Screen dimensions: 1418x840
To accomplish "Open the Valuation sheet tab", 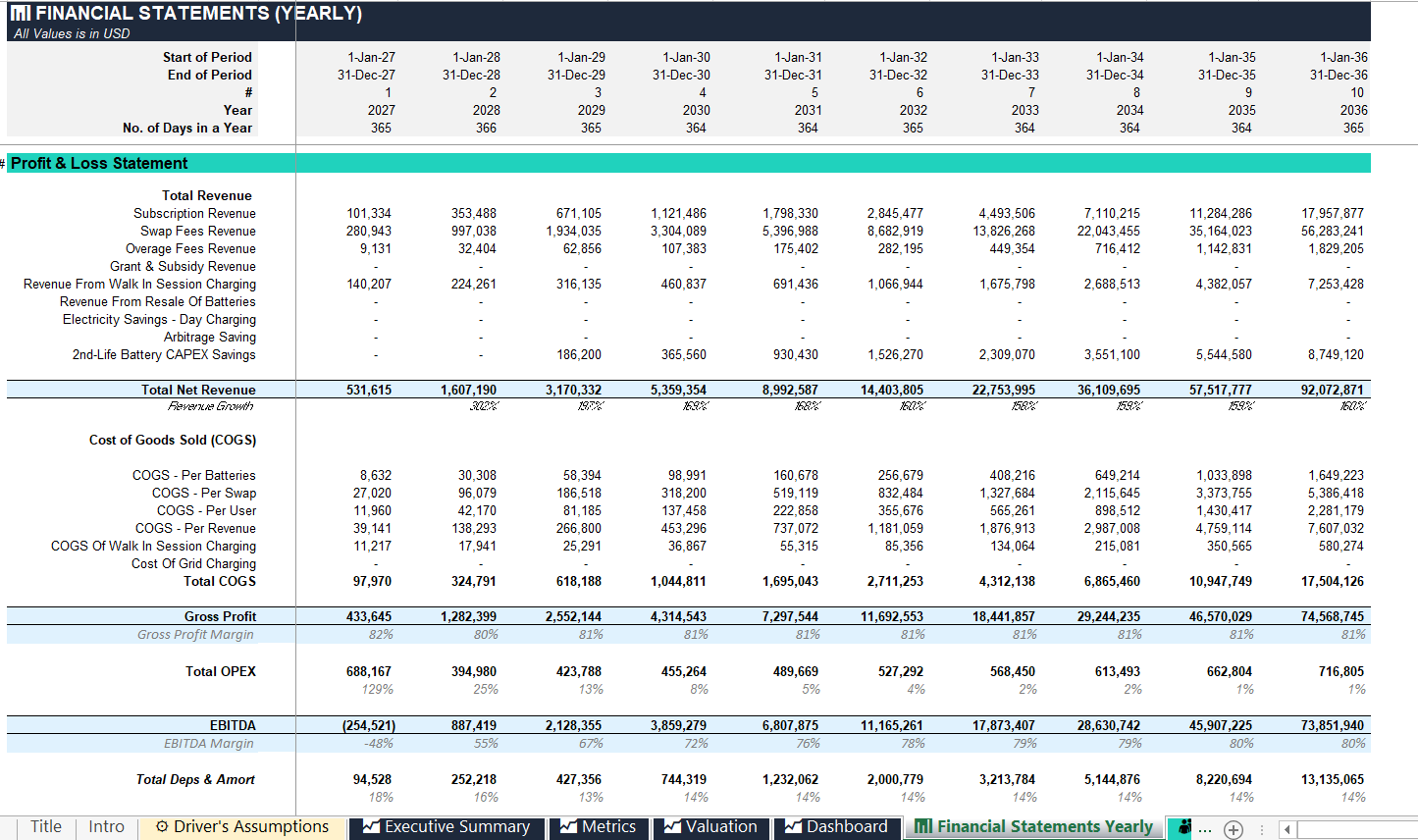I will [711, 827].
